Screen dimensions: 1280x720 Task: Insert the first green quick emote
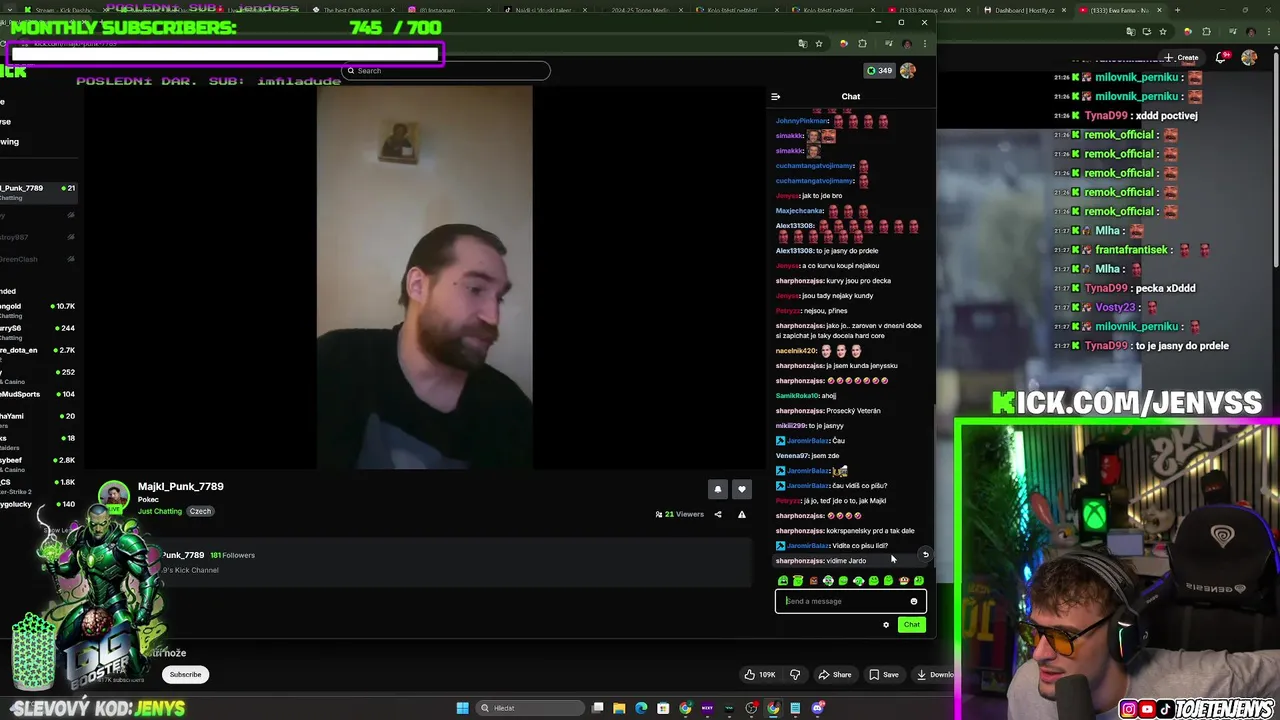click(x=783, y=581)
